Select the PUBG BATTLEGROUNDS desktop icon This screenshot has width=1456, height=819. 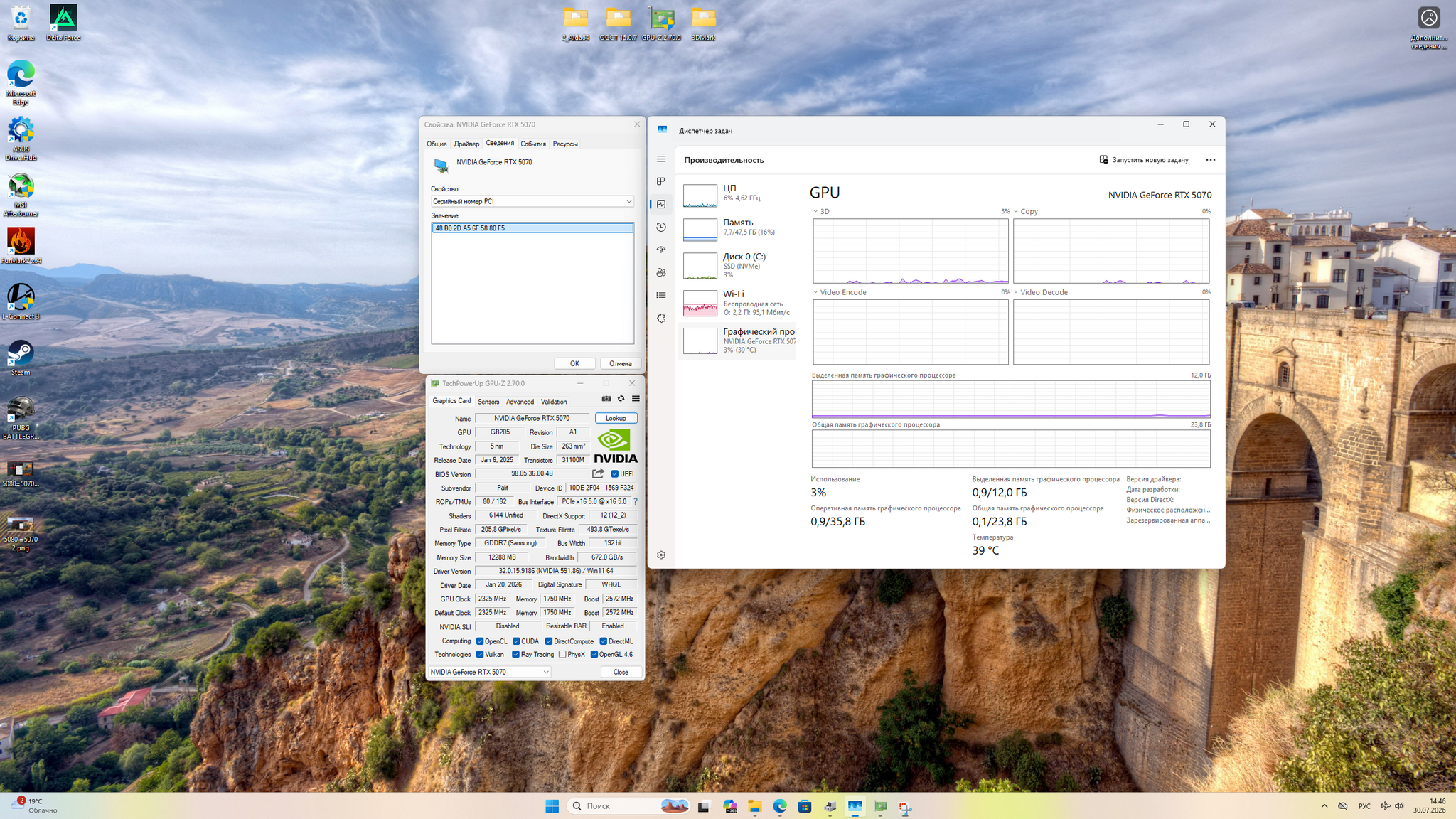tap(21, 418)
